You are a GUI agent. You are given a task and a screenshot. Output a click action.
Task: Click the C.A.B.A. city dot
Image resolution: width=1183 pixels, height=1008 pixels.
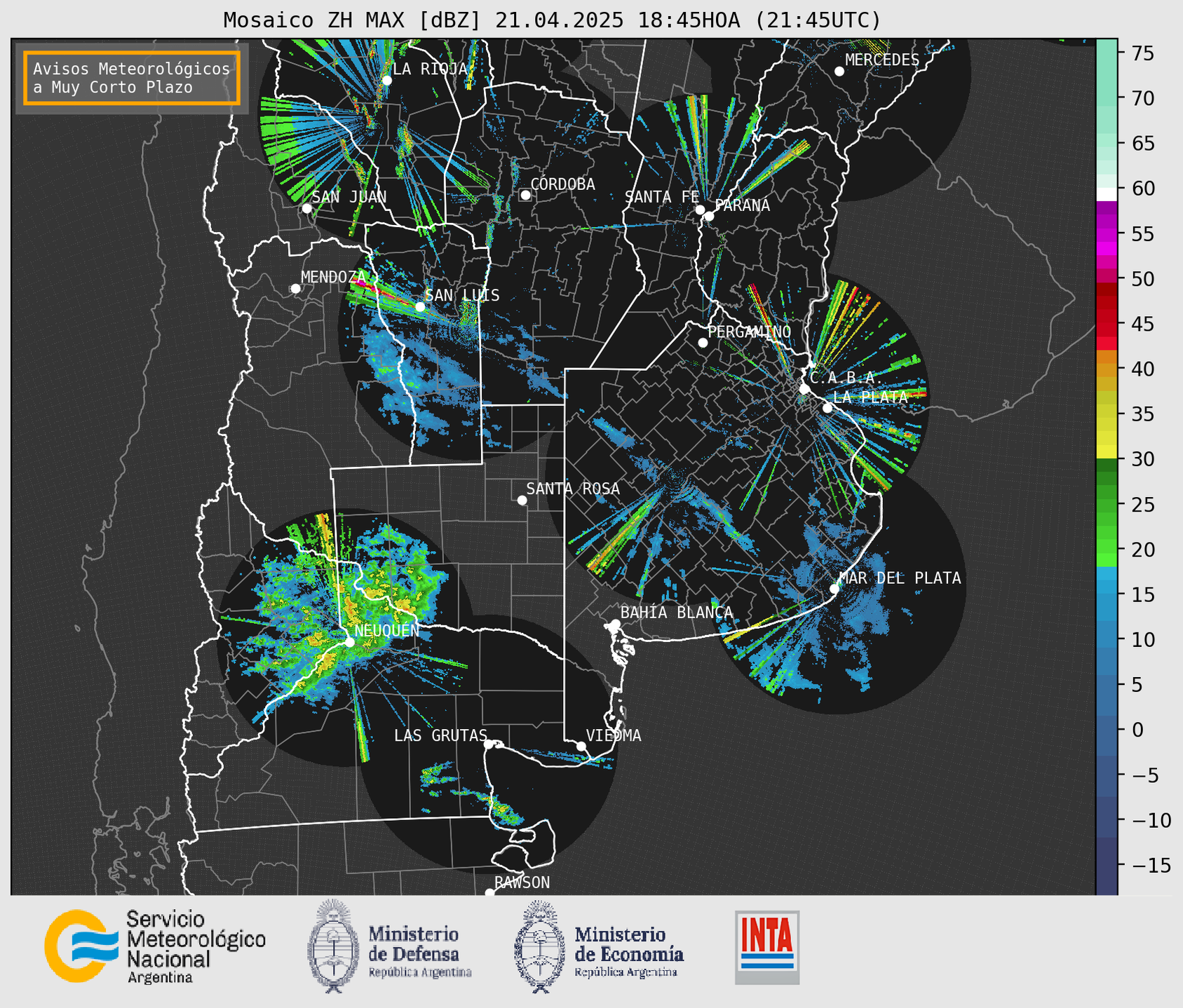click(804, 388)
